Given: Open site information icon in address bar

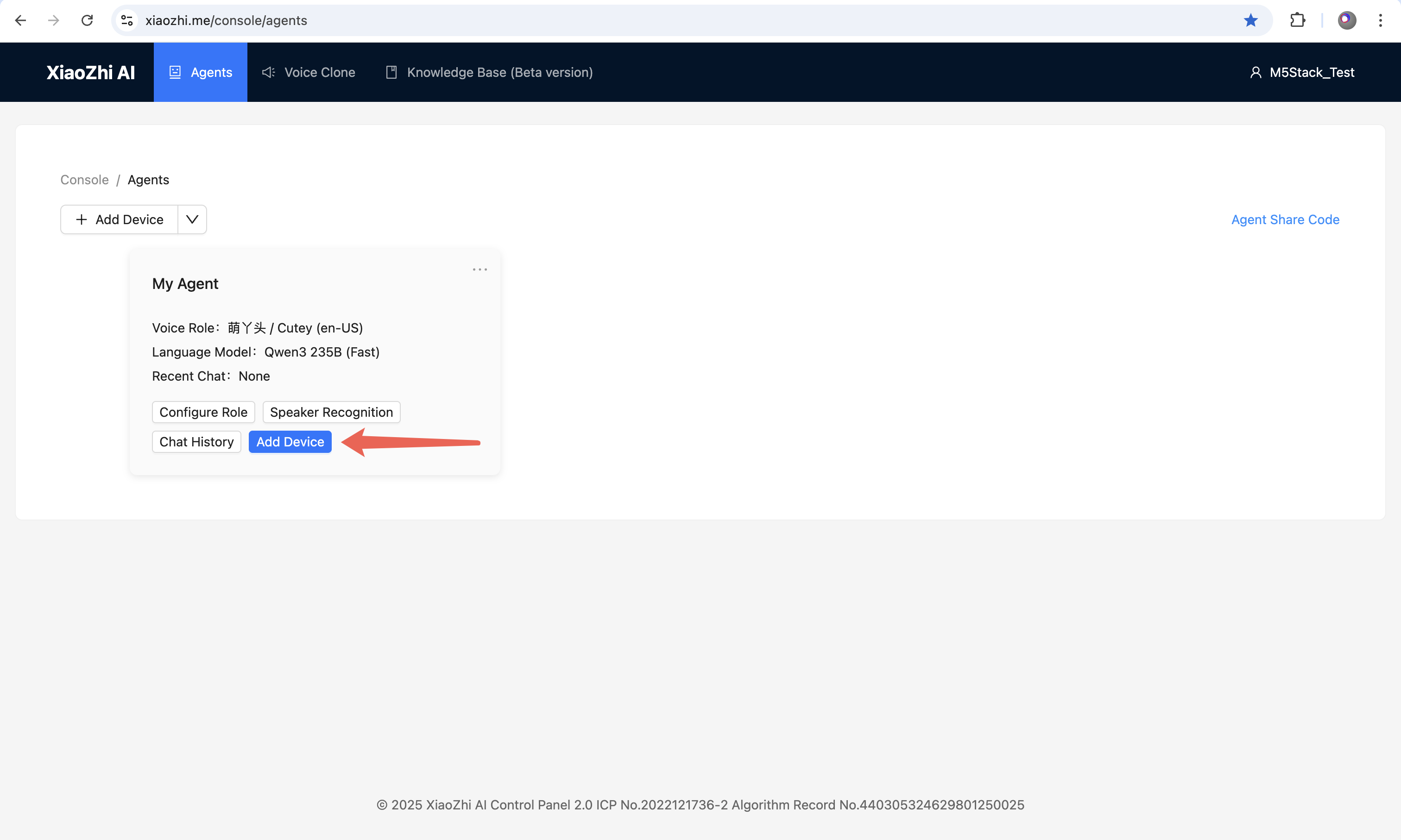Looking at the screenshot, I should tap(127, 21).
